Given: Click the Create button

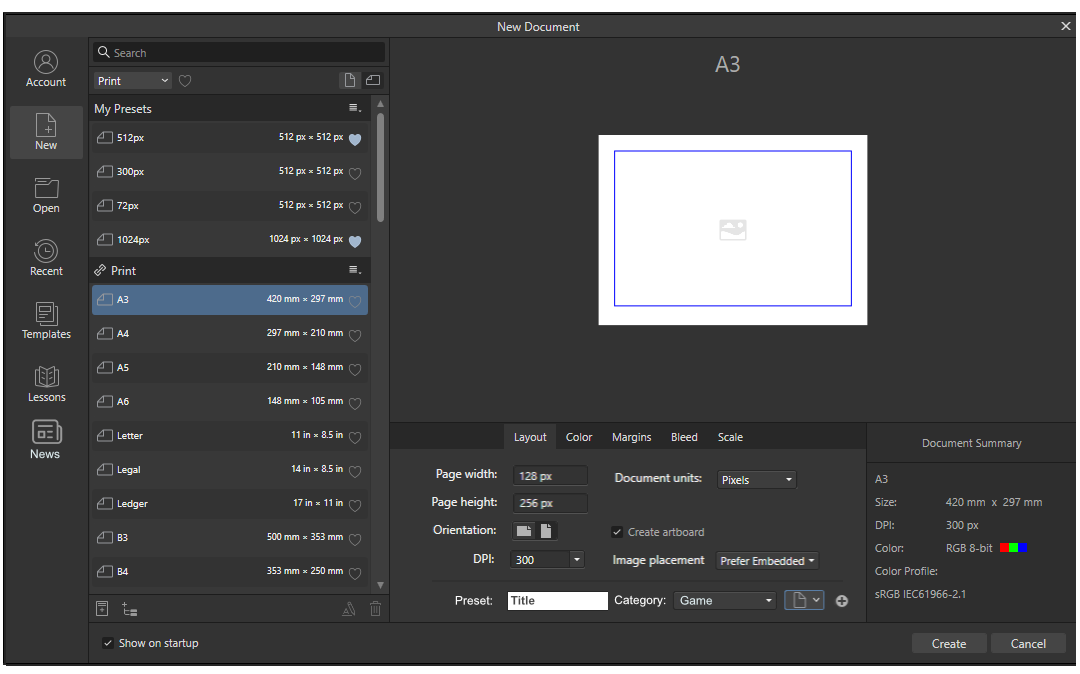Looking at the screenshot, I should (x=948, y=644).
